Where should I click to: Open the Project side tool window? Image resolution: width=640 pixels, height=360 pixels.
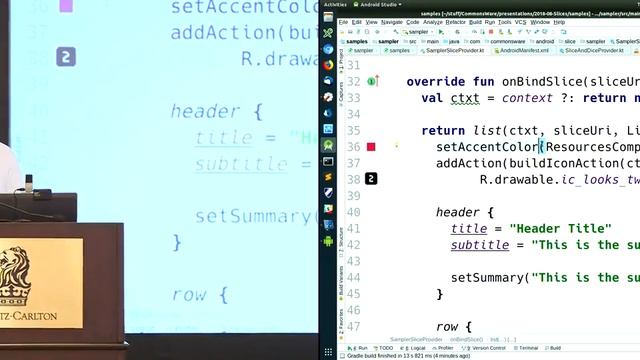[341, 62]
